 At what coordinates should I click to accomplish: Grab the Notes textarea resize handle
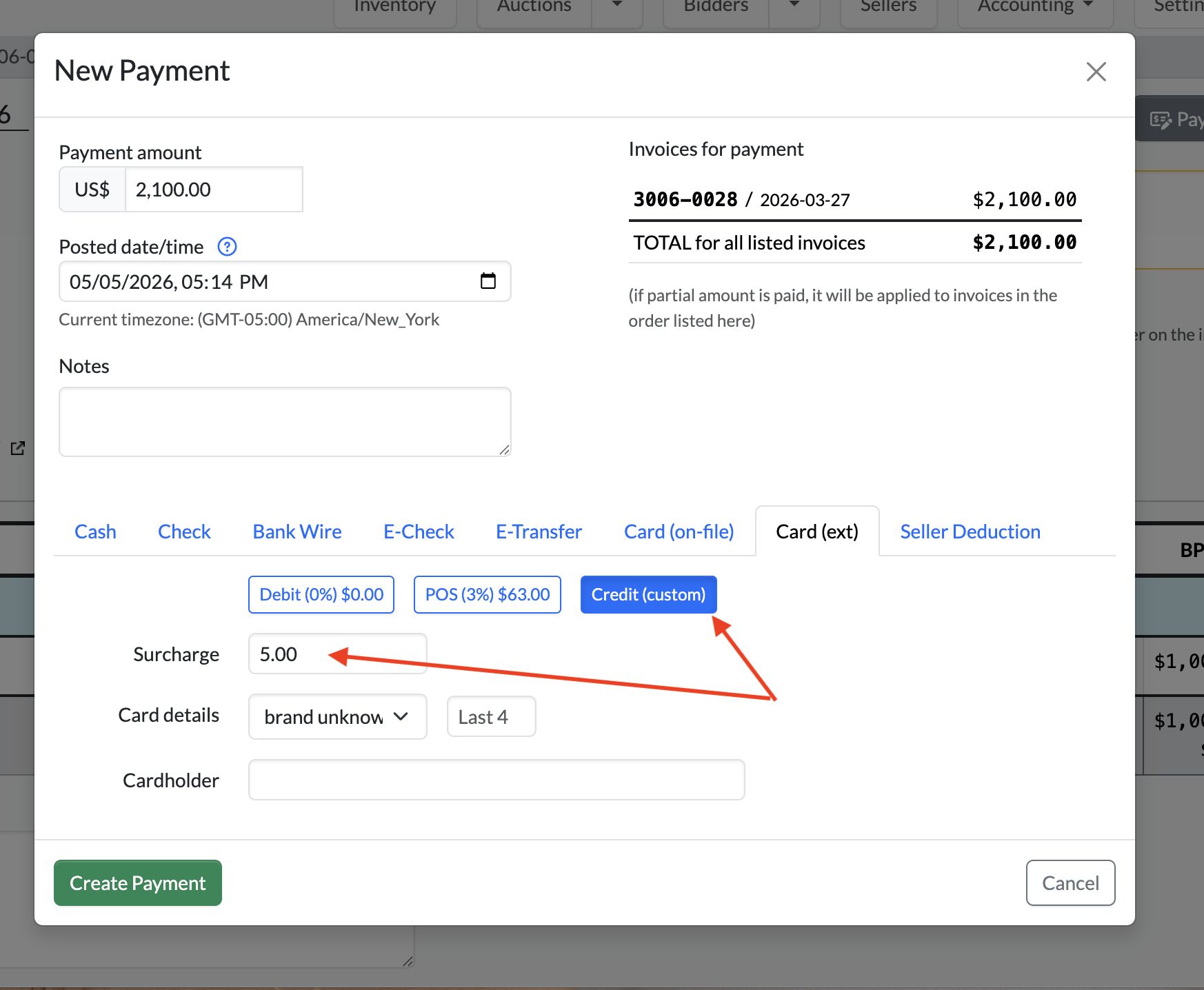(505, 450)
